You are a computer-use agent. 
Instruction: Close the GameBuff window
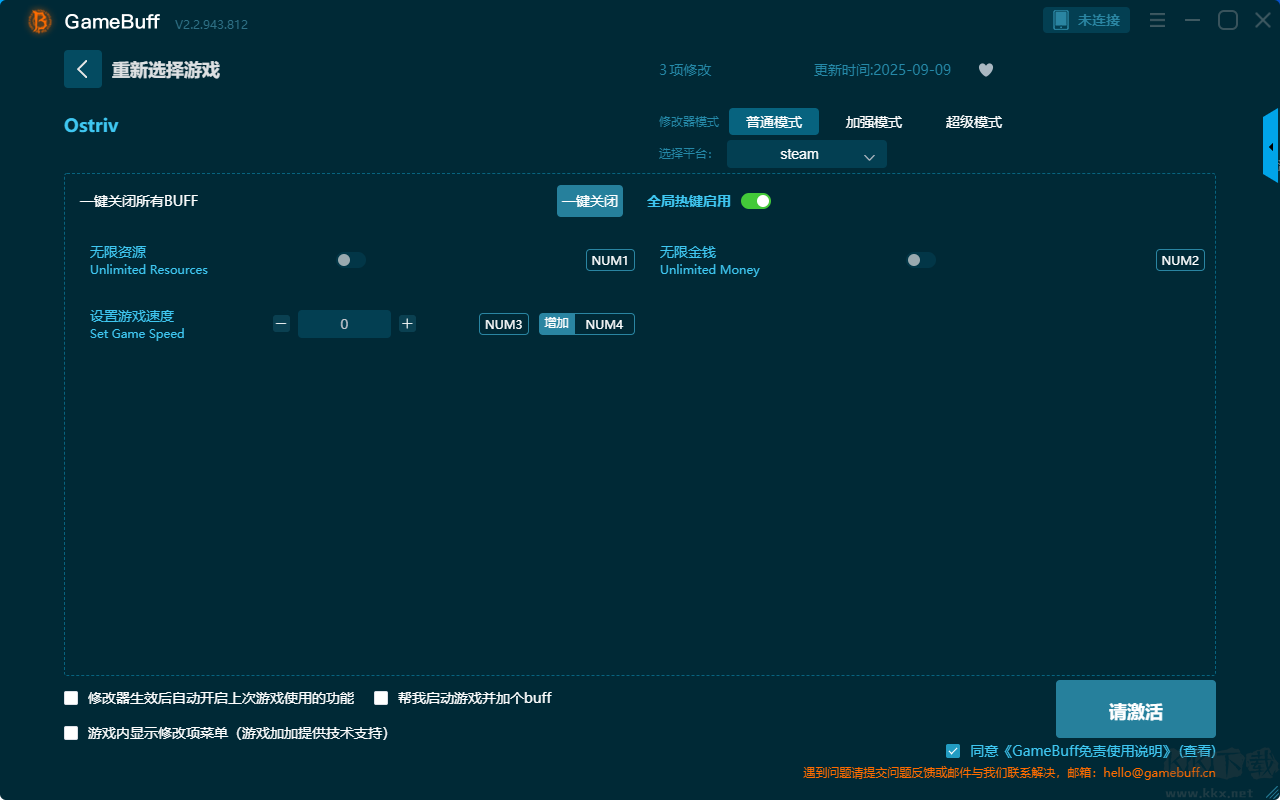[x=1263, y=20]
